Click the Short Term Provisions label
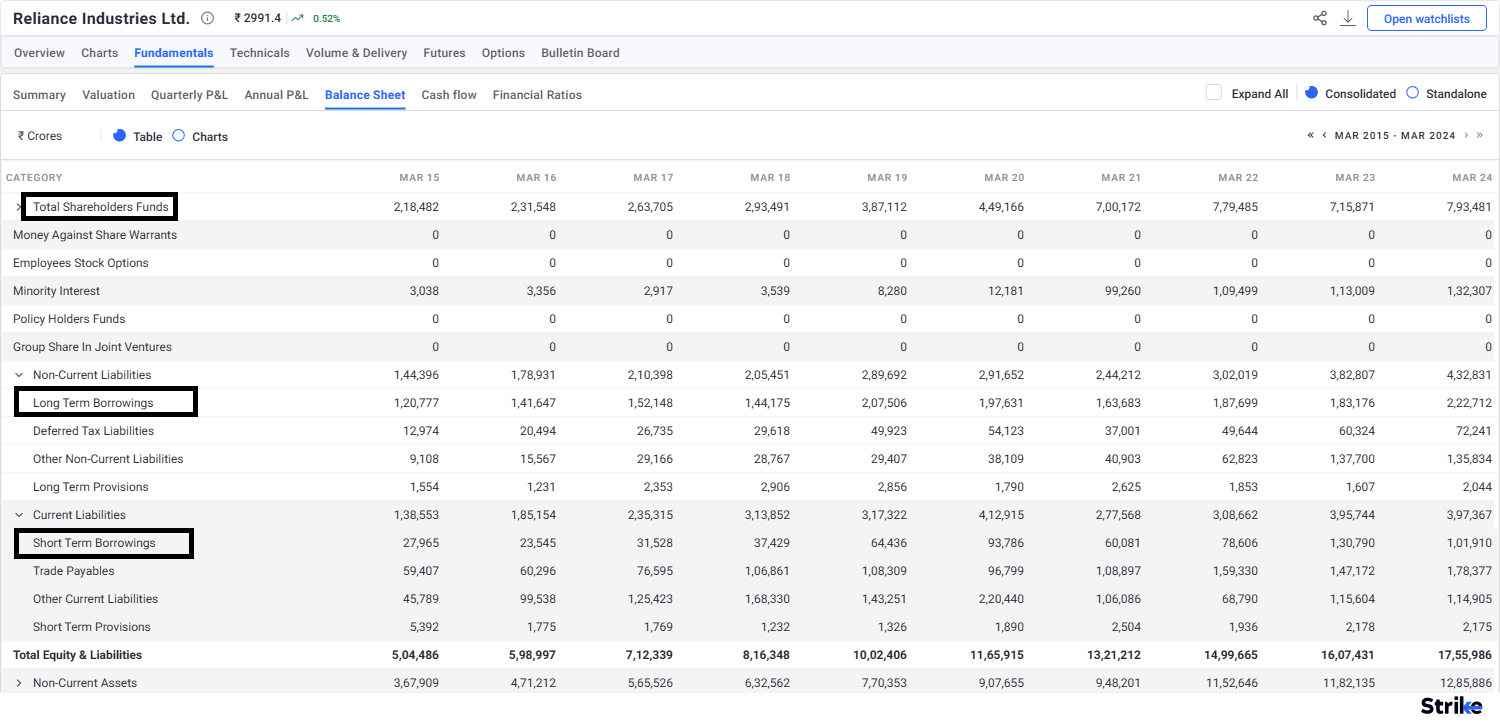The width and height of the screenshot is (1500, 728). point(92,627)
